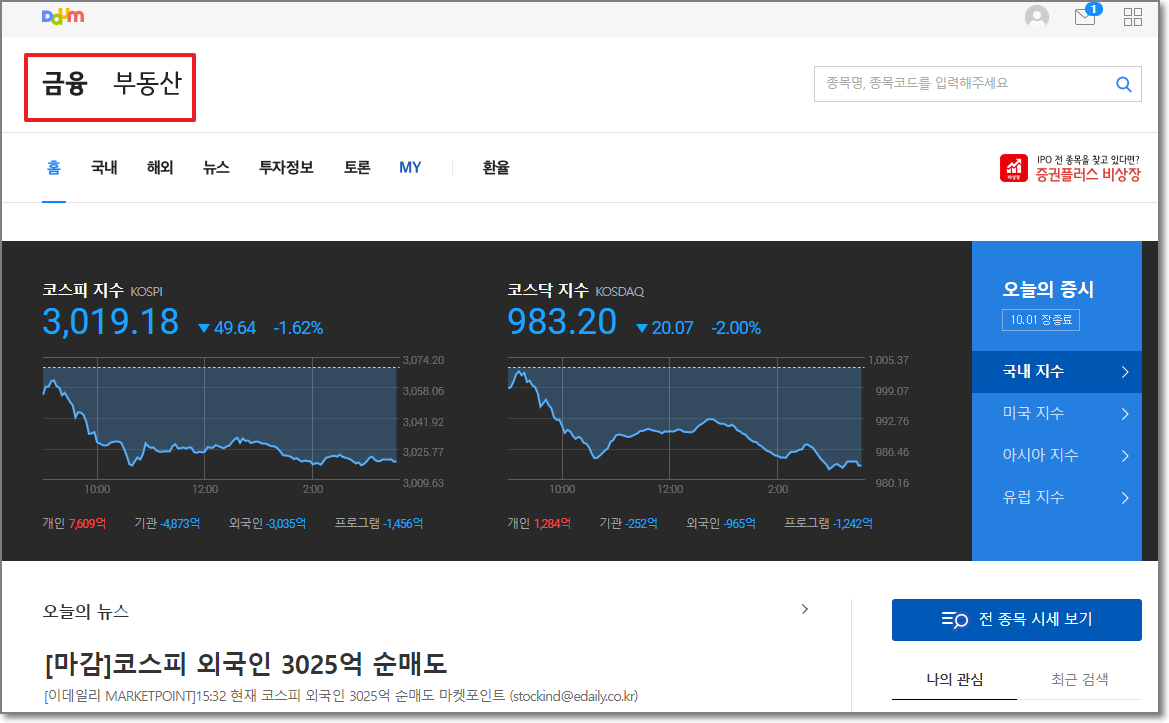Click the chevron next to 유럽 지수

(x=1125, y=498)
